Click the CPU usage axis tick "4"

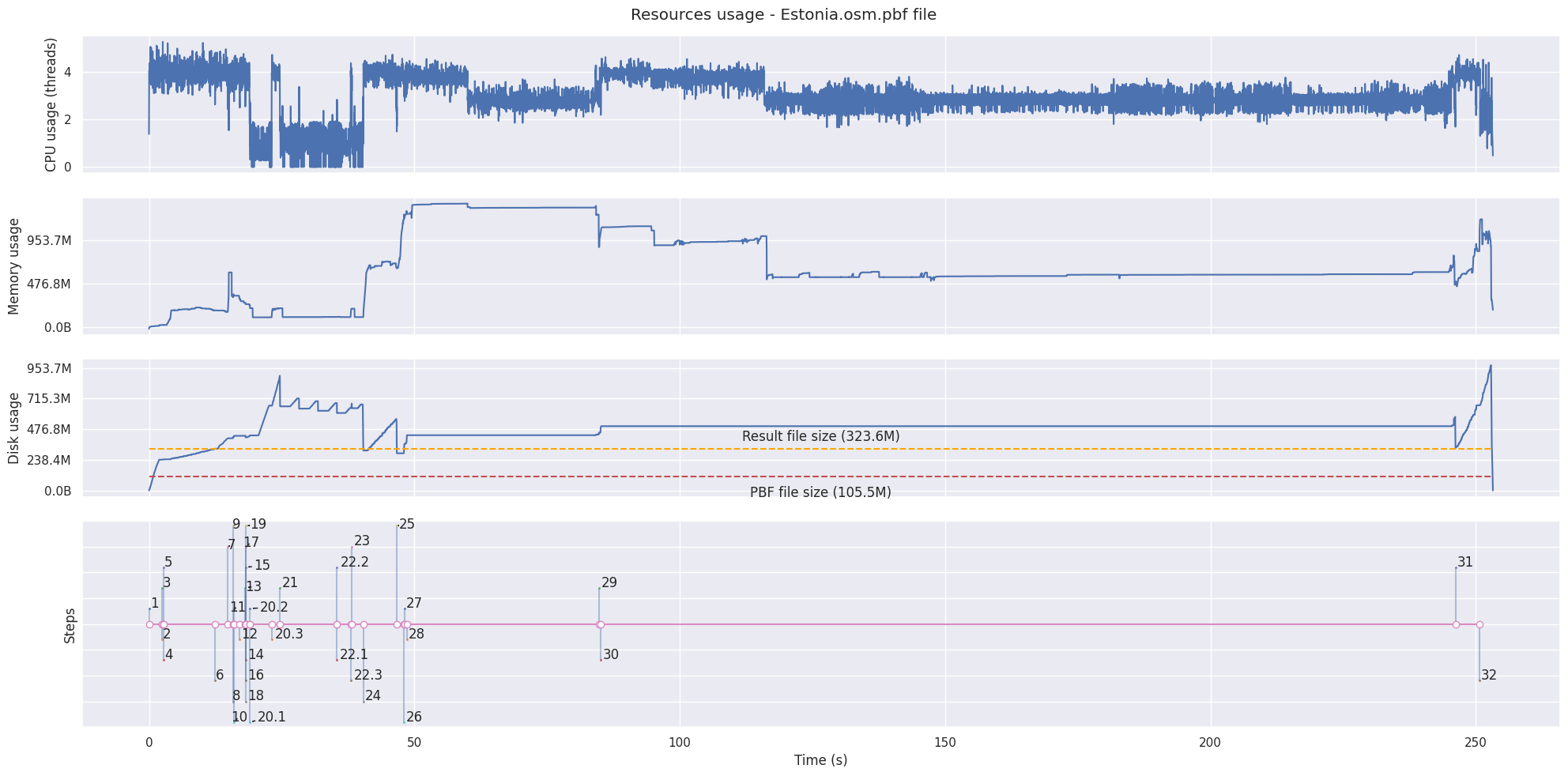point(68,73)
